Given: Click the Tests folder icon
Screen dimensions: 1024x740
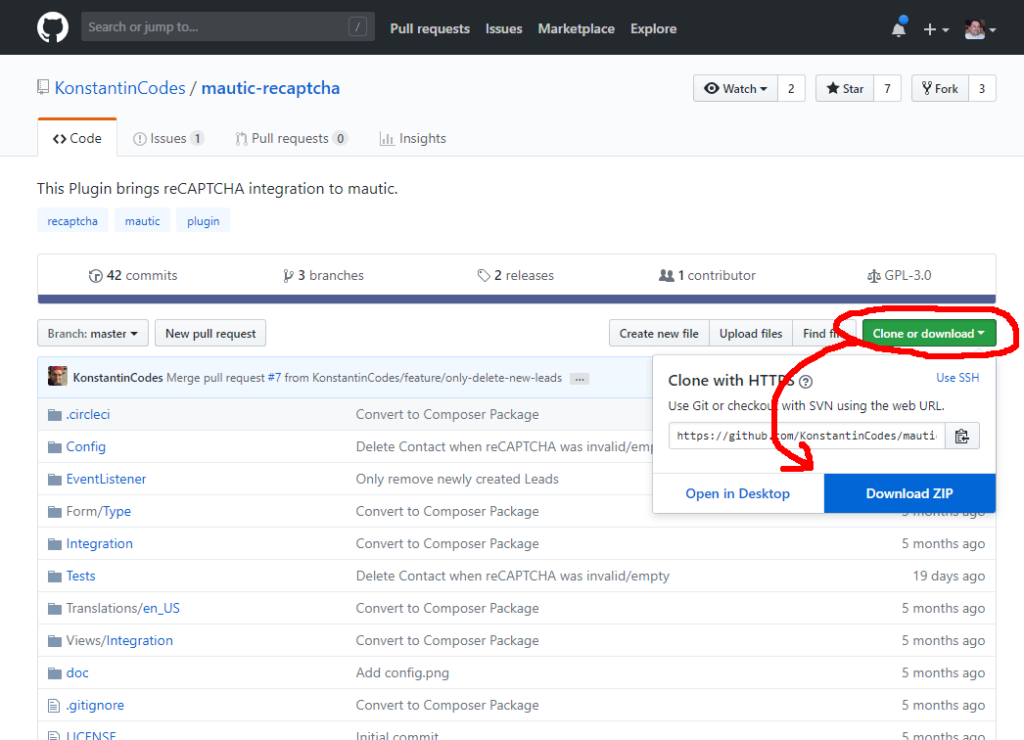Looking at the screenshot, I should (55, 577).
